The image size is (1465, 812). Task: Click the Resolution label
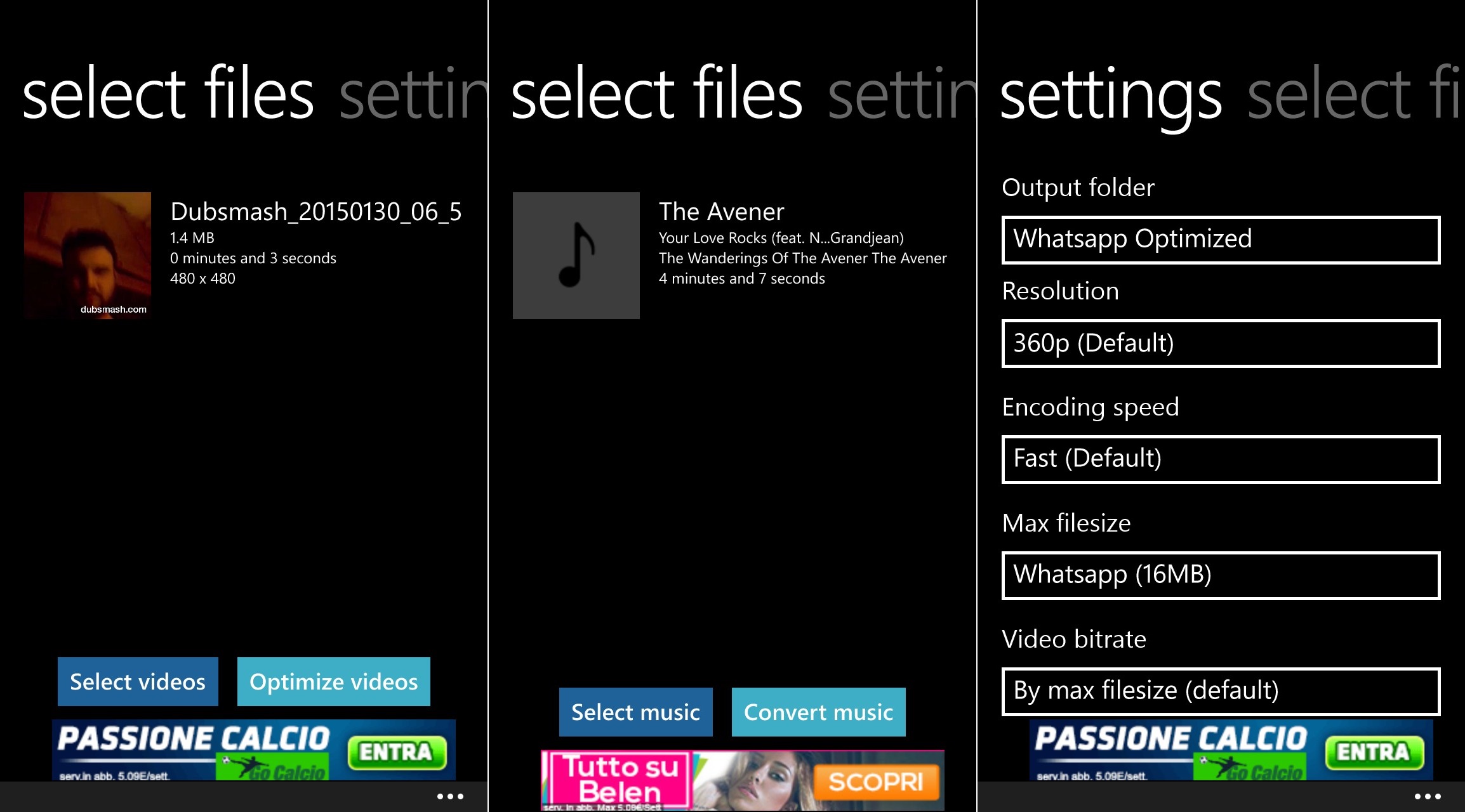[1061, 291]
